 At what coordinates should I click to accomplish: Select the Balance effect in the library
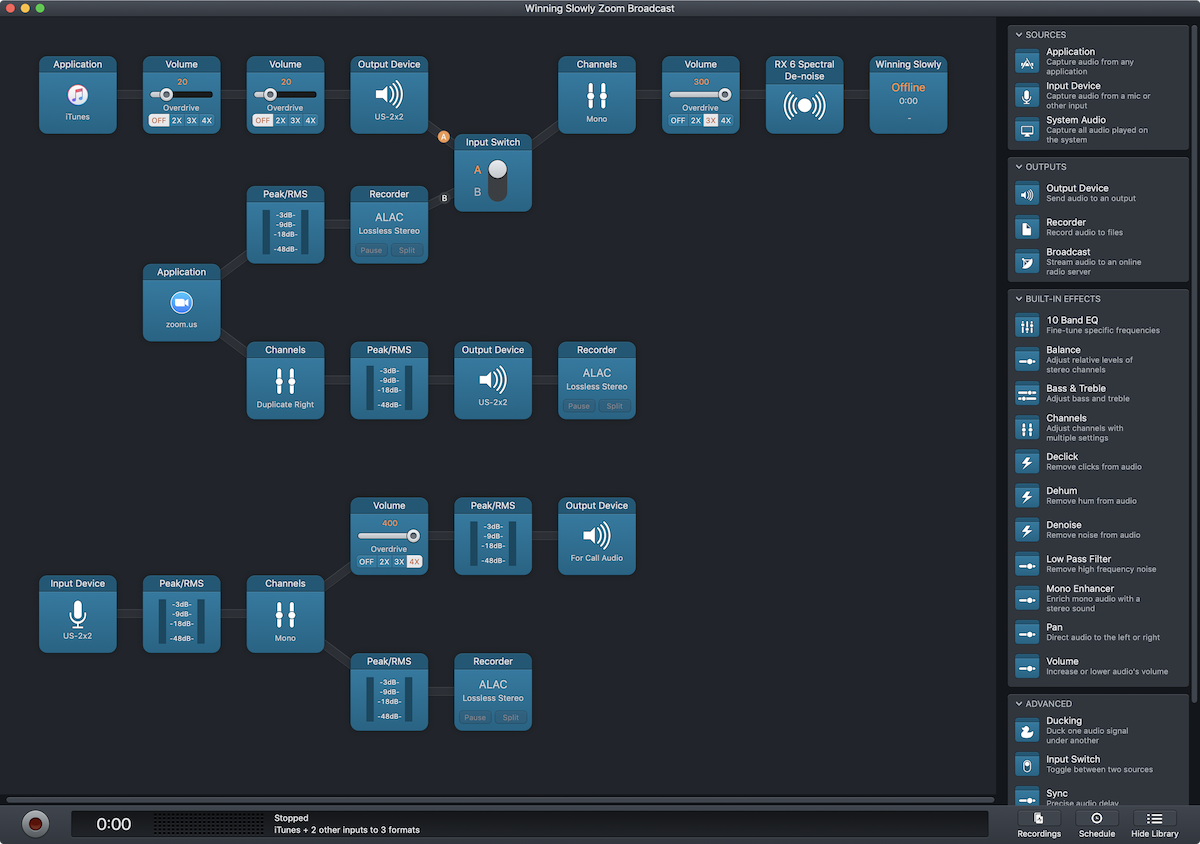tap(1097, 359)
